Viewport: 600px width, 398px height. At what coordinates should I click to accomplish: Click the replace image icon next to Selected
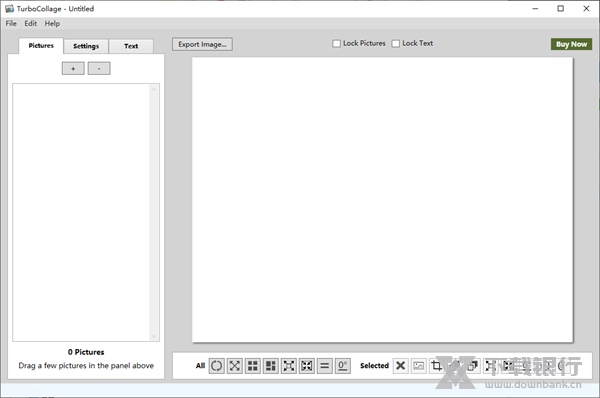pyautogui.click(x=419, y=366)
